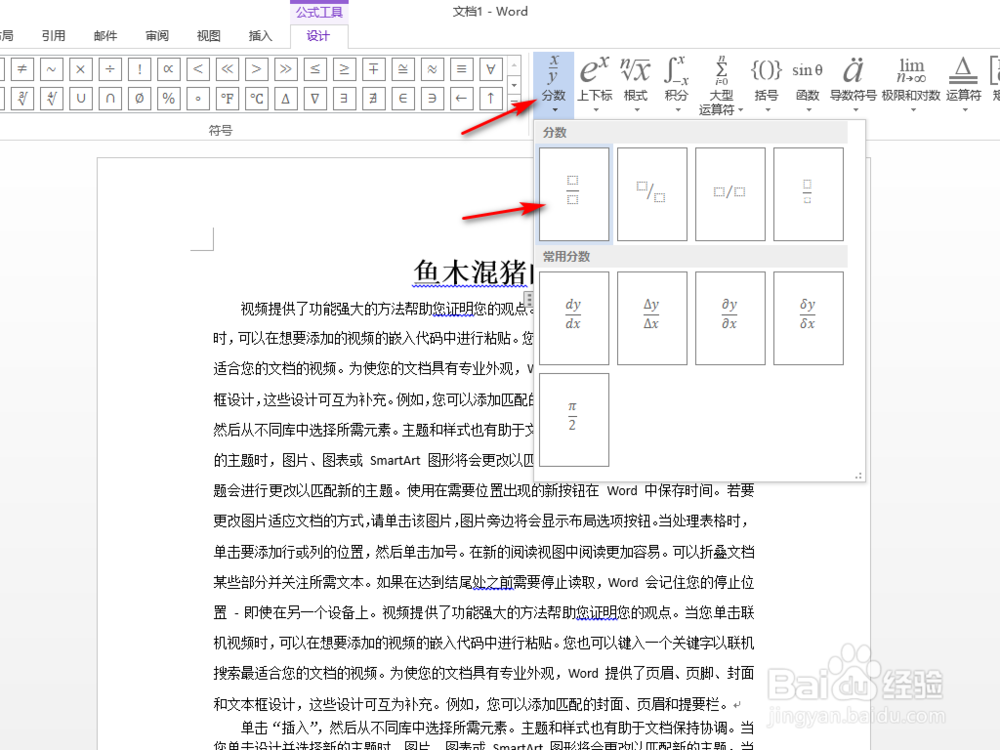This screenshot has height=750, width=1000.
Task: Choose the skewed fraction template
Action: 652,194
